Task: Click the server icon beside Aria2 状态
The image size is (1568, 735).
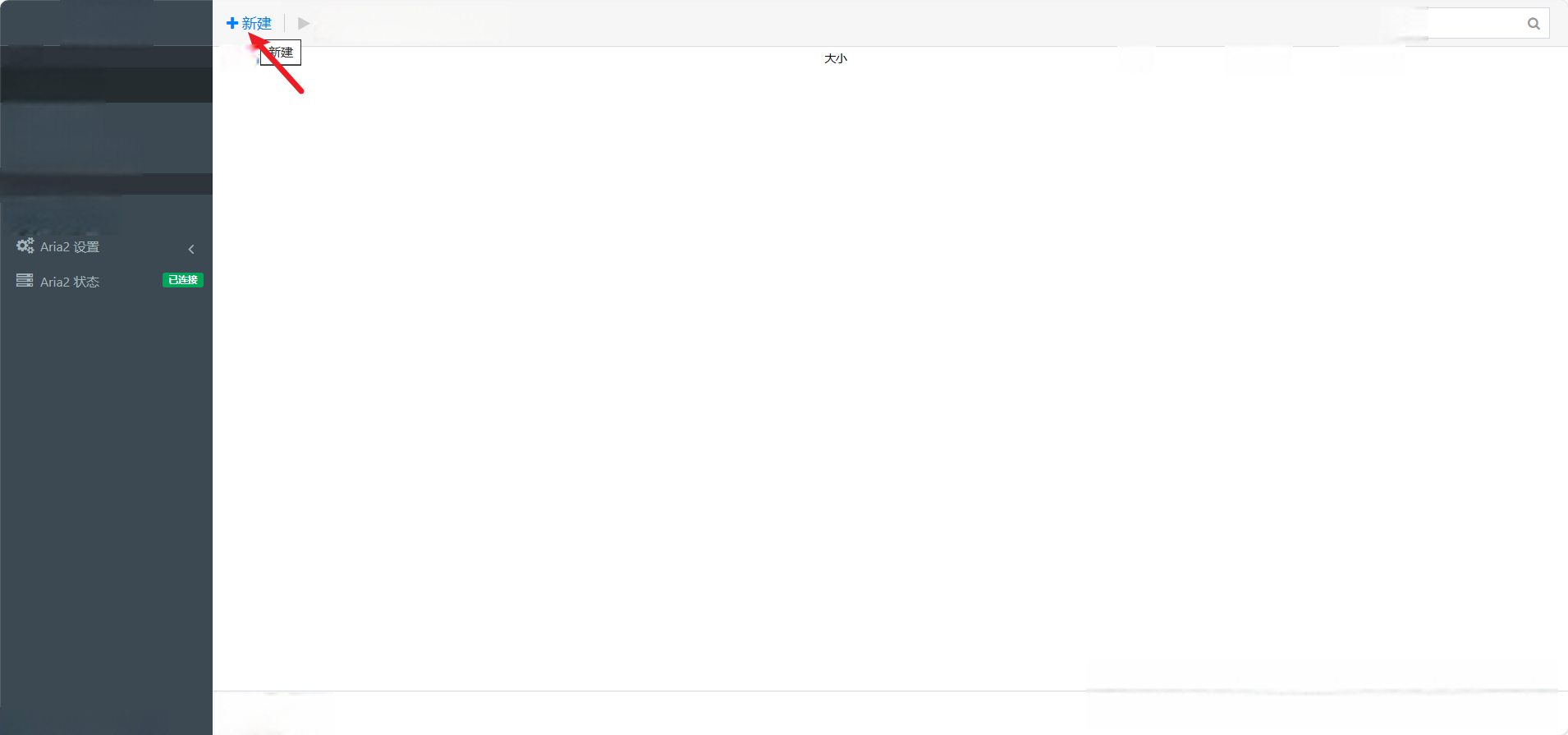Action: (x=25, y=280)
